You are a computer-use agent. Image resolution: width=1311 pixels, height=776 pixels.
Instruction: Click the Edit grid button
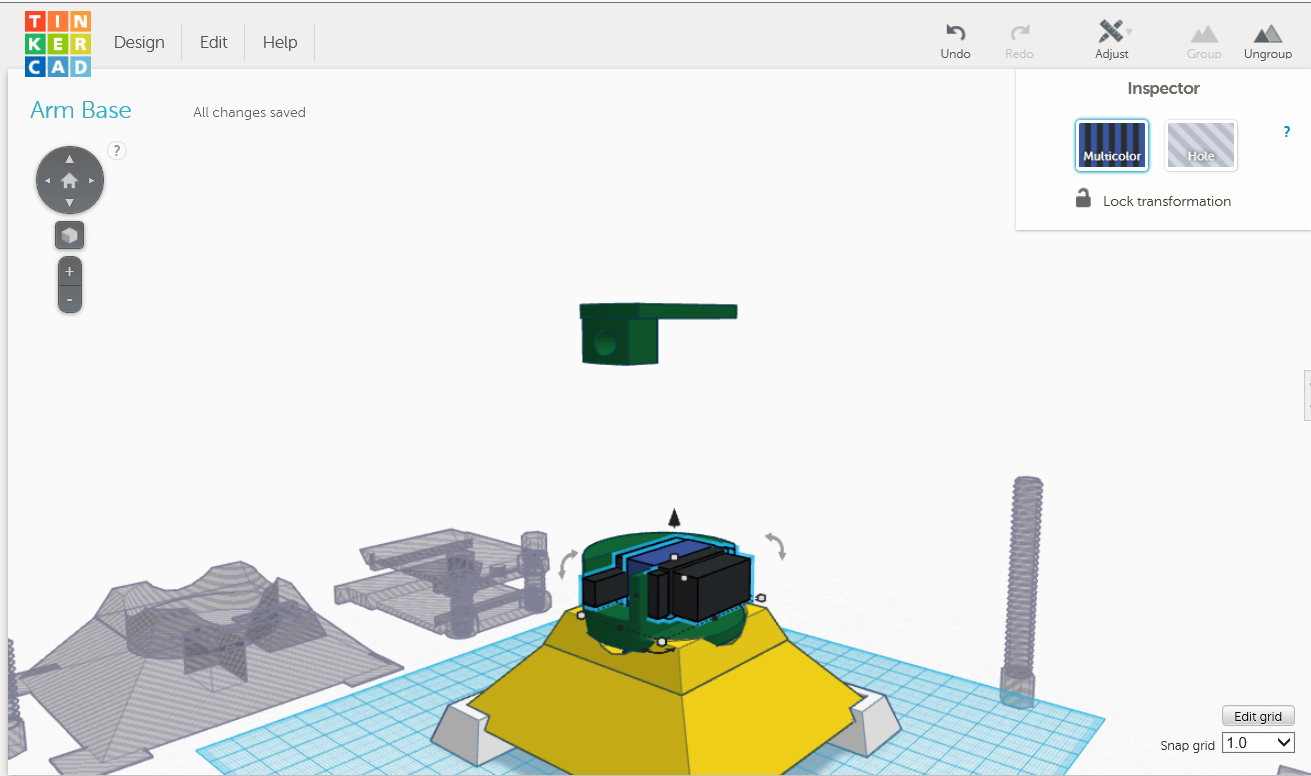[x=1258, y=715]
